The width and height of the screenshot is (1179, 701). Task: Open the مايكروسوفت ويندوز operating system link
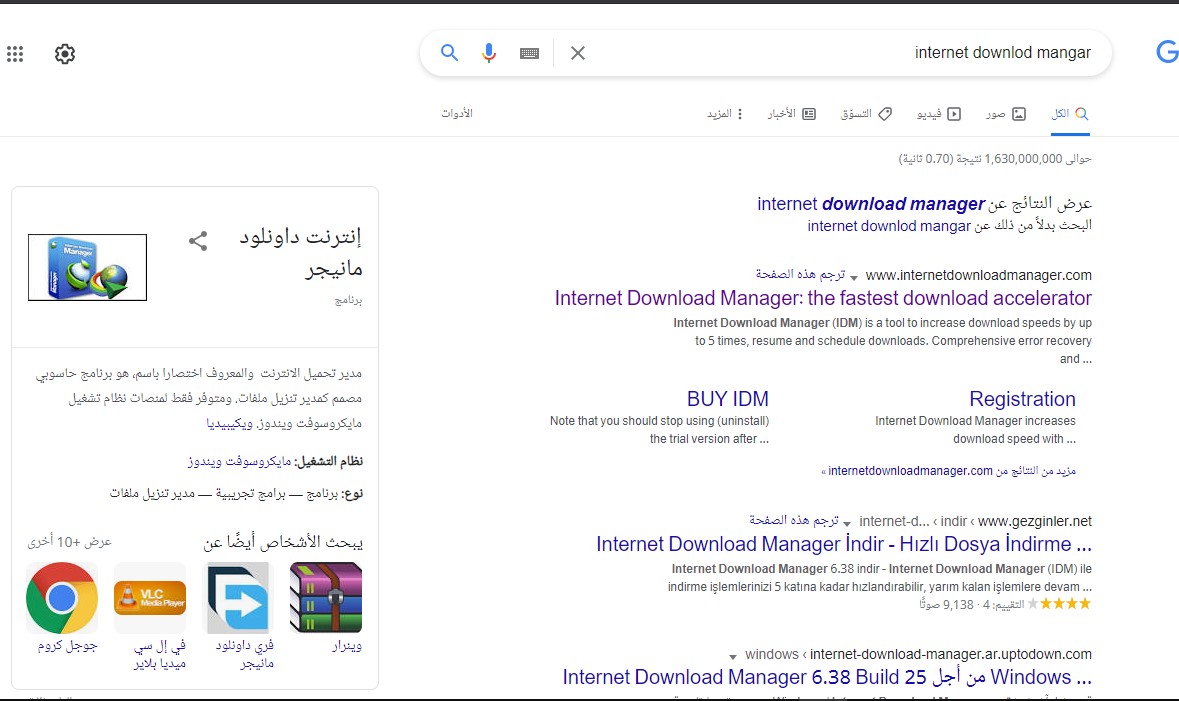pos(239,461)
